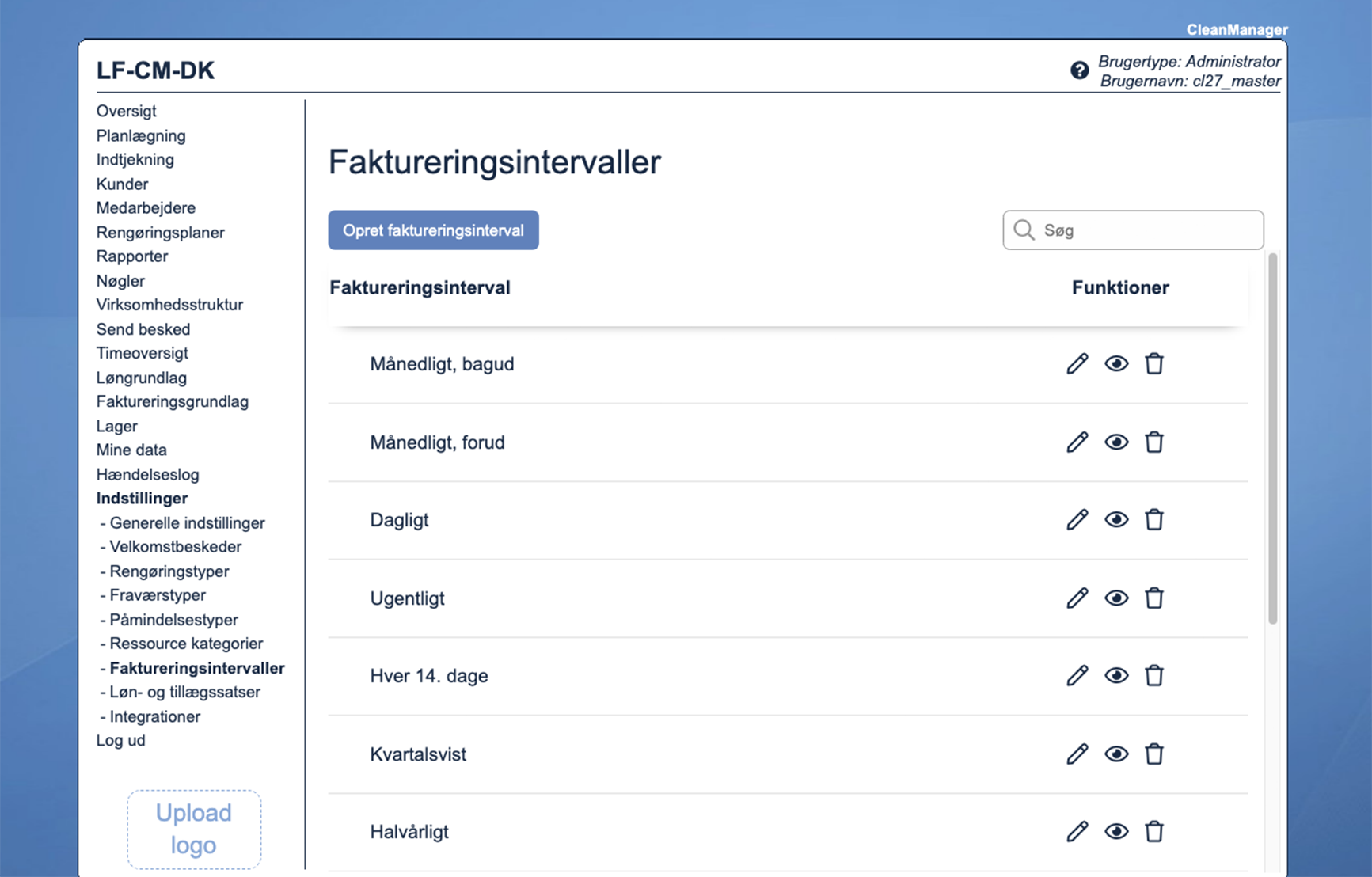The height and width of the screenshot is (877, 1372).
Task: Click the Opret faktureringsinterval button
Action: coord(433,230)
